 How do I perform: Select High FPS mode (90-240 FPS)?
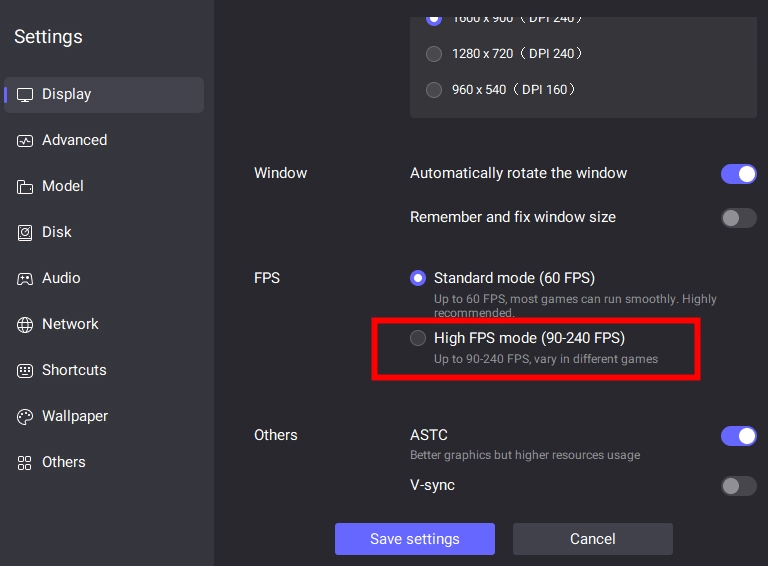418,338
